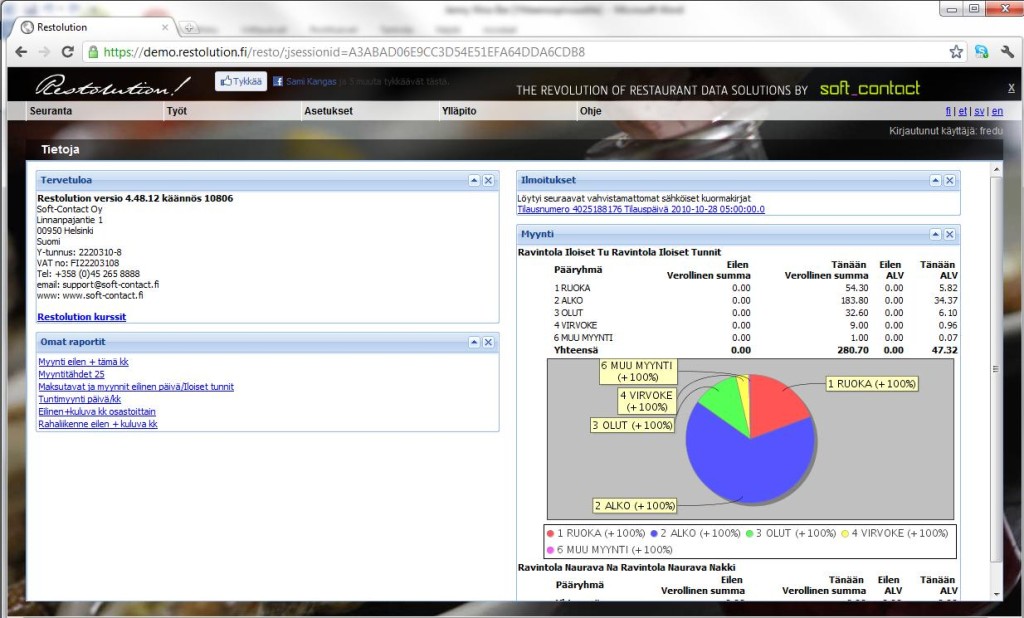Switch language to English (en)

[x=997, y=111]
